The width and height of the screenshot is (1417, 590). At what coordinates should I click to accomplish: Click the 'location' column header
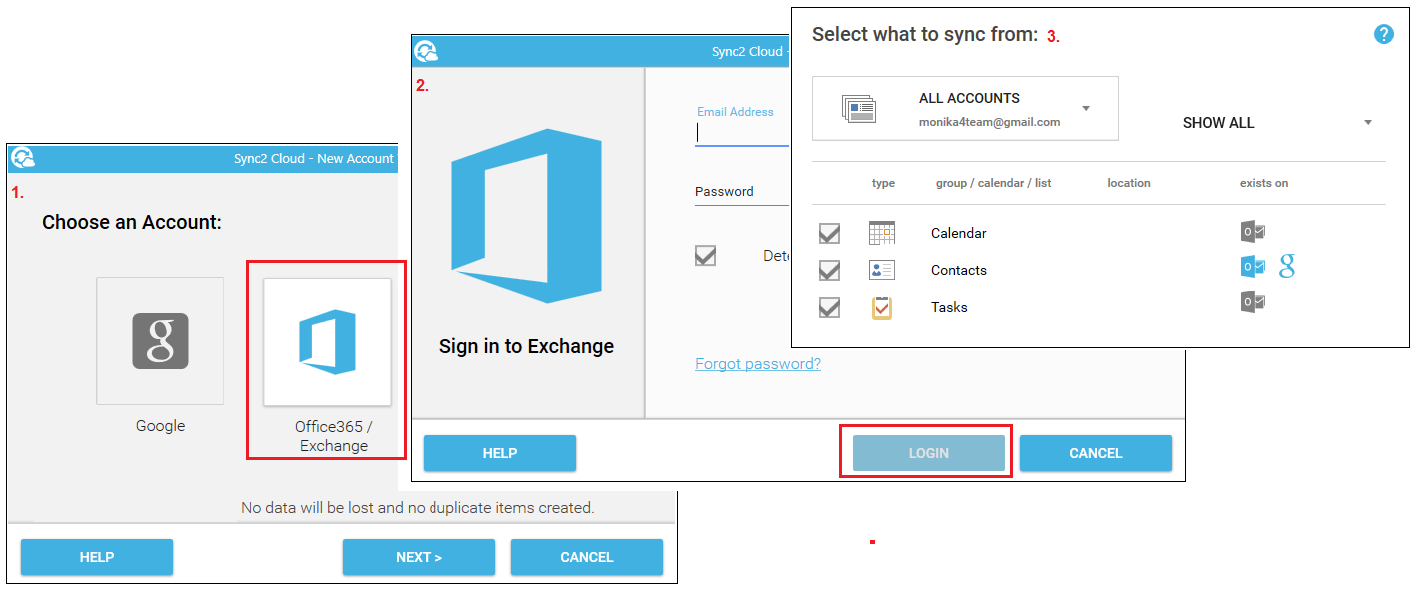coord(1129,183)
